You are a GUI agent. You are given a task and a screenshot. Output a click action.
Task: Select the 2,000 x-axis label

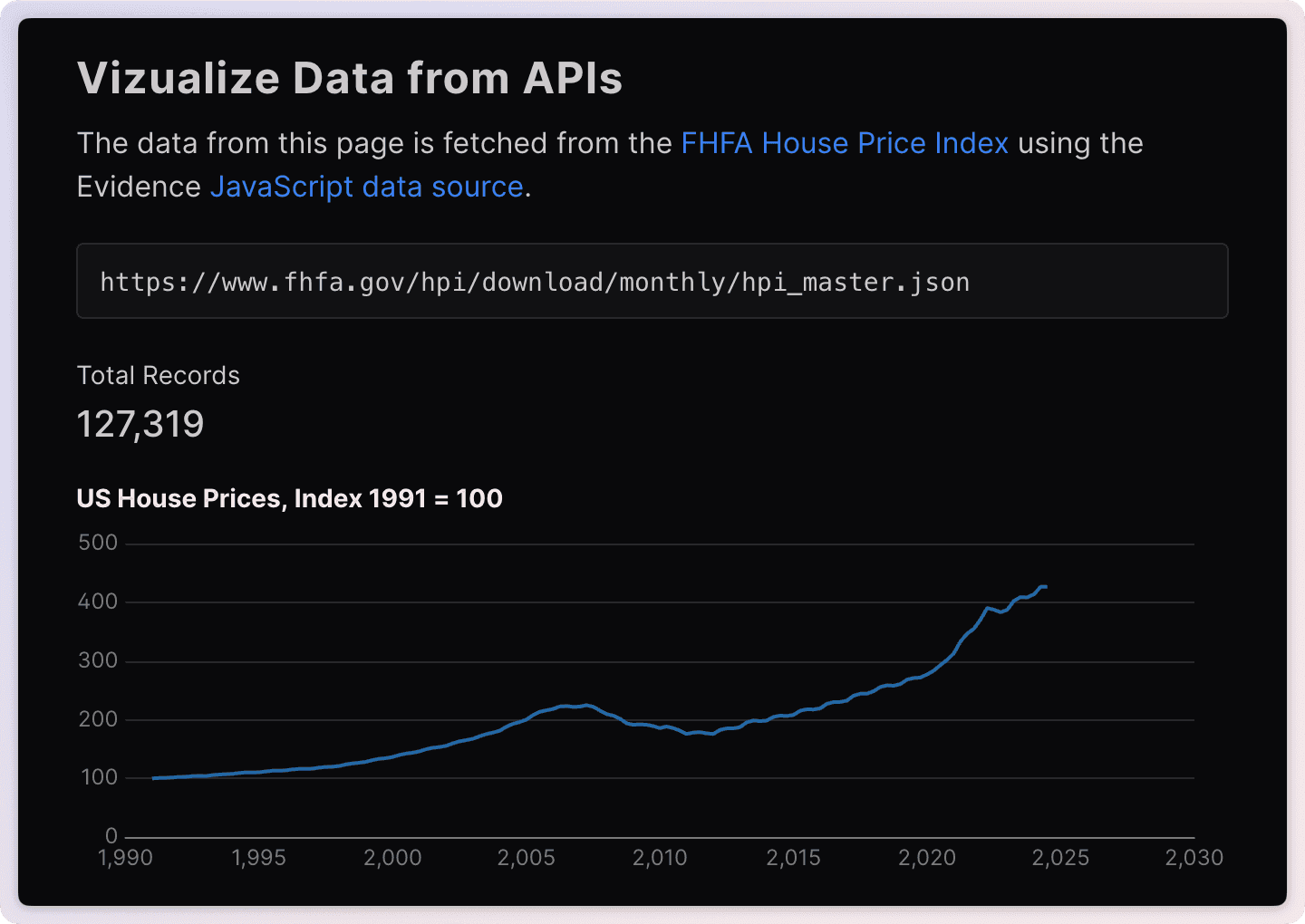(x=392, y=858)
